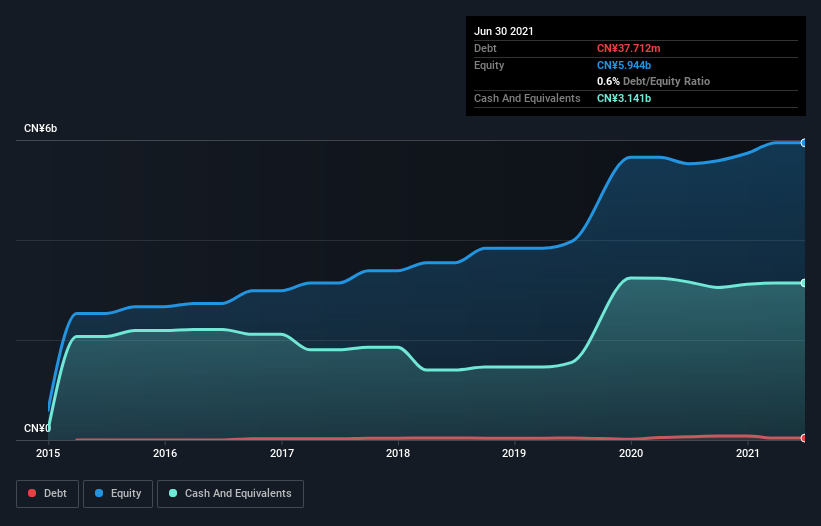The image size is (821, 526).
Task: Toggle the Debt series in the legend
Action: (48, 494)
